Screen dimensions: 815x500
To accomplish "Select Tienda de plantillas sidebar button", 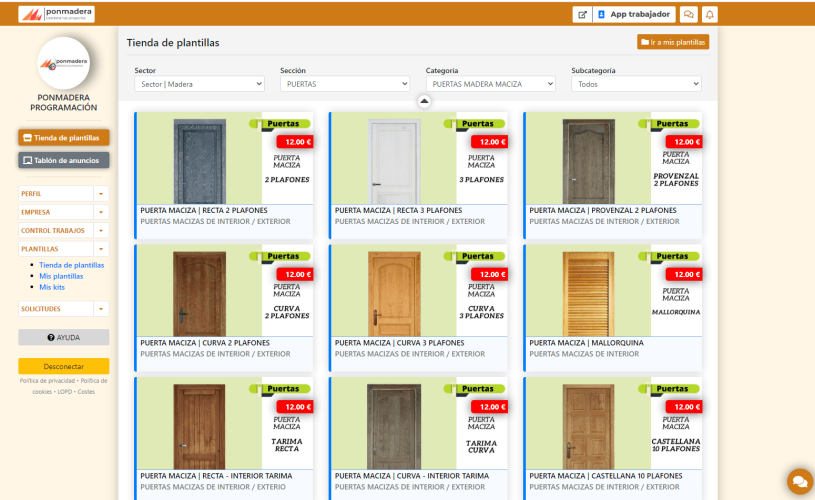I will point(64,138).
